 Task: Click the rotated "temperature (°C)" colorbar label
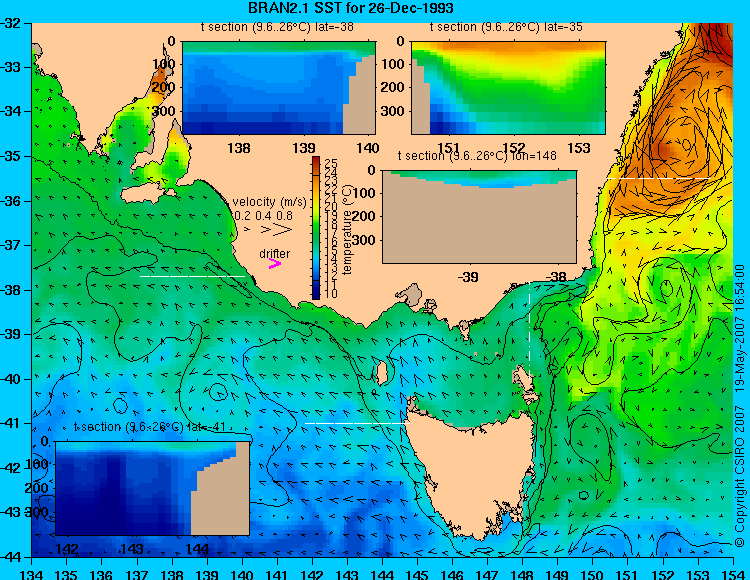(347, 229)
